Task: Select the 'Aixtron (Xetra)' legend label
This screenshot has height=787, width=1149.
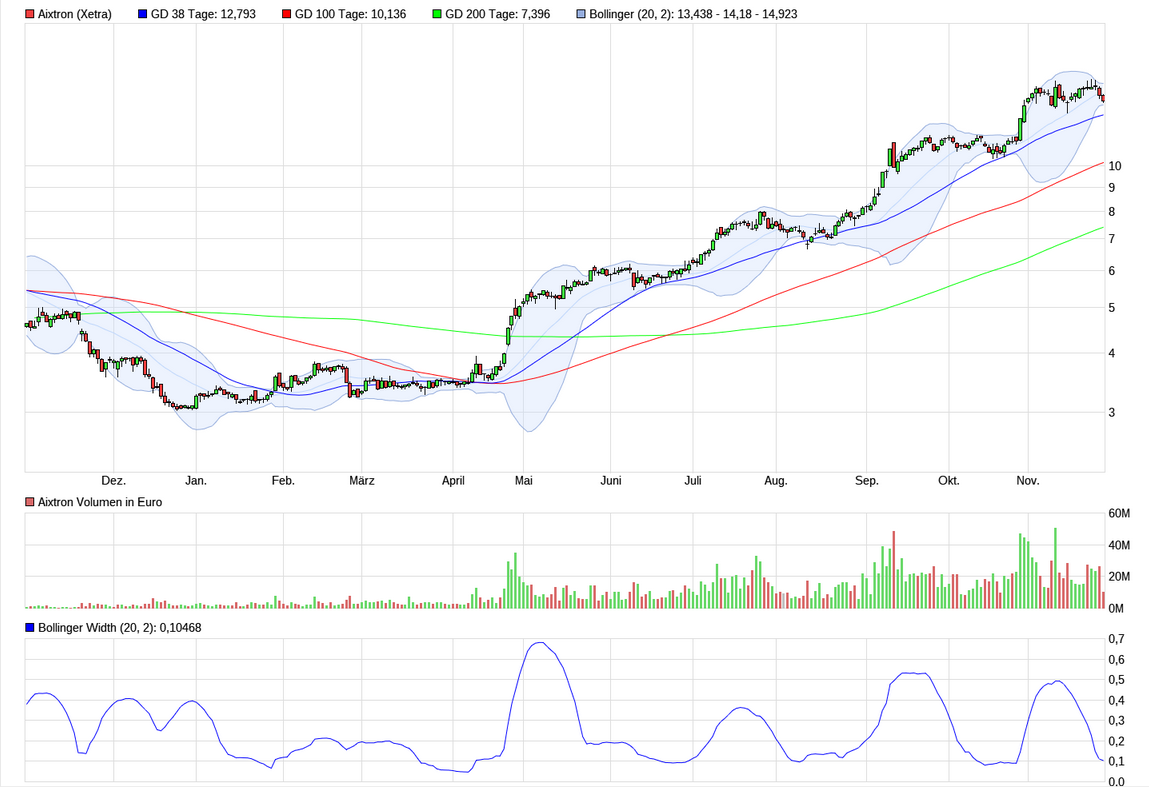Action: point(75,14)
